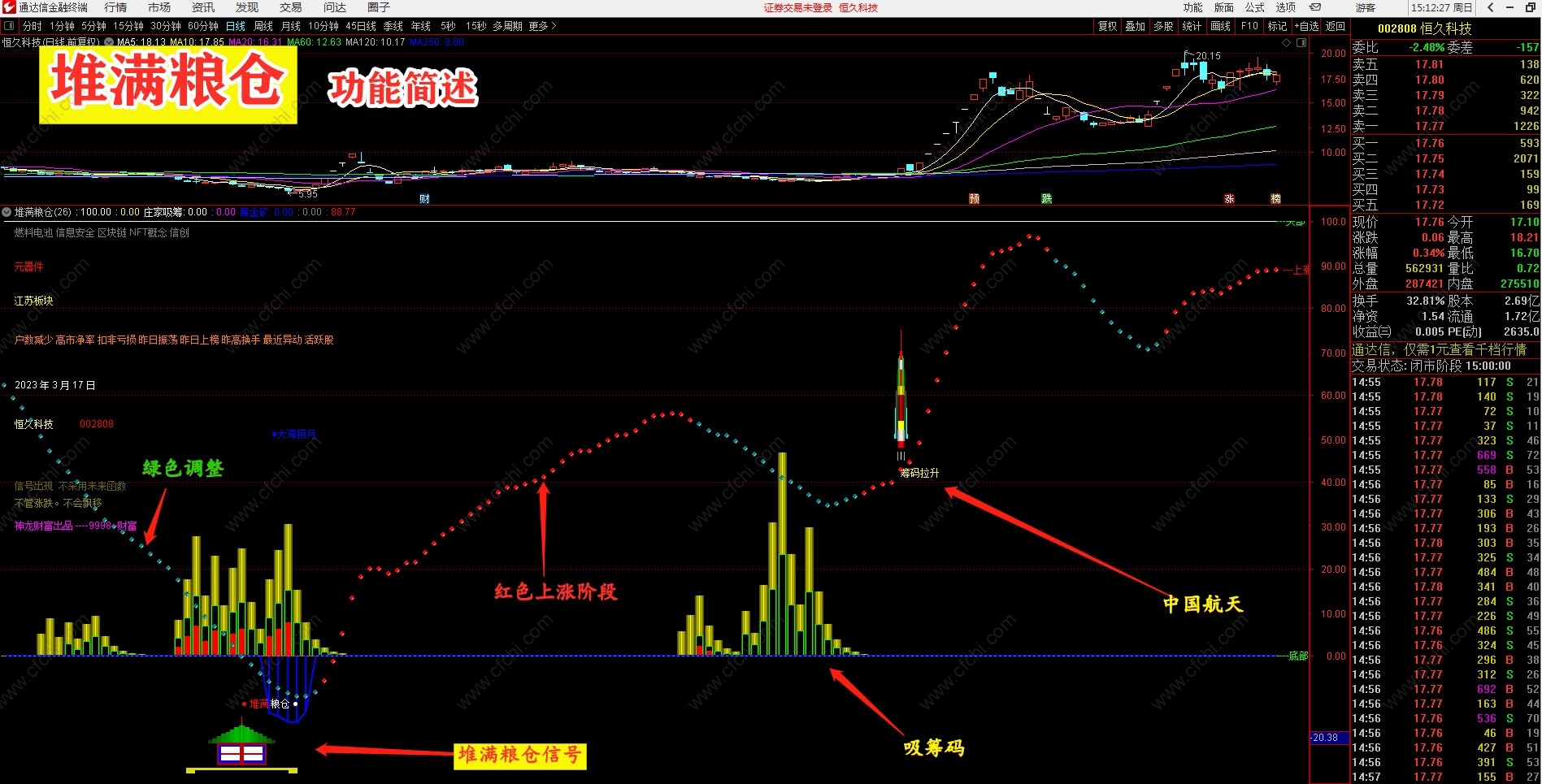
Task: Select the 月线 monthly period tab
Action: coord(291,26)
